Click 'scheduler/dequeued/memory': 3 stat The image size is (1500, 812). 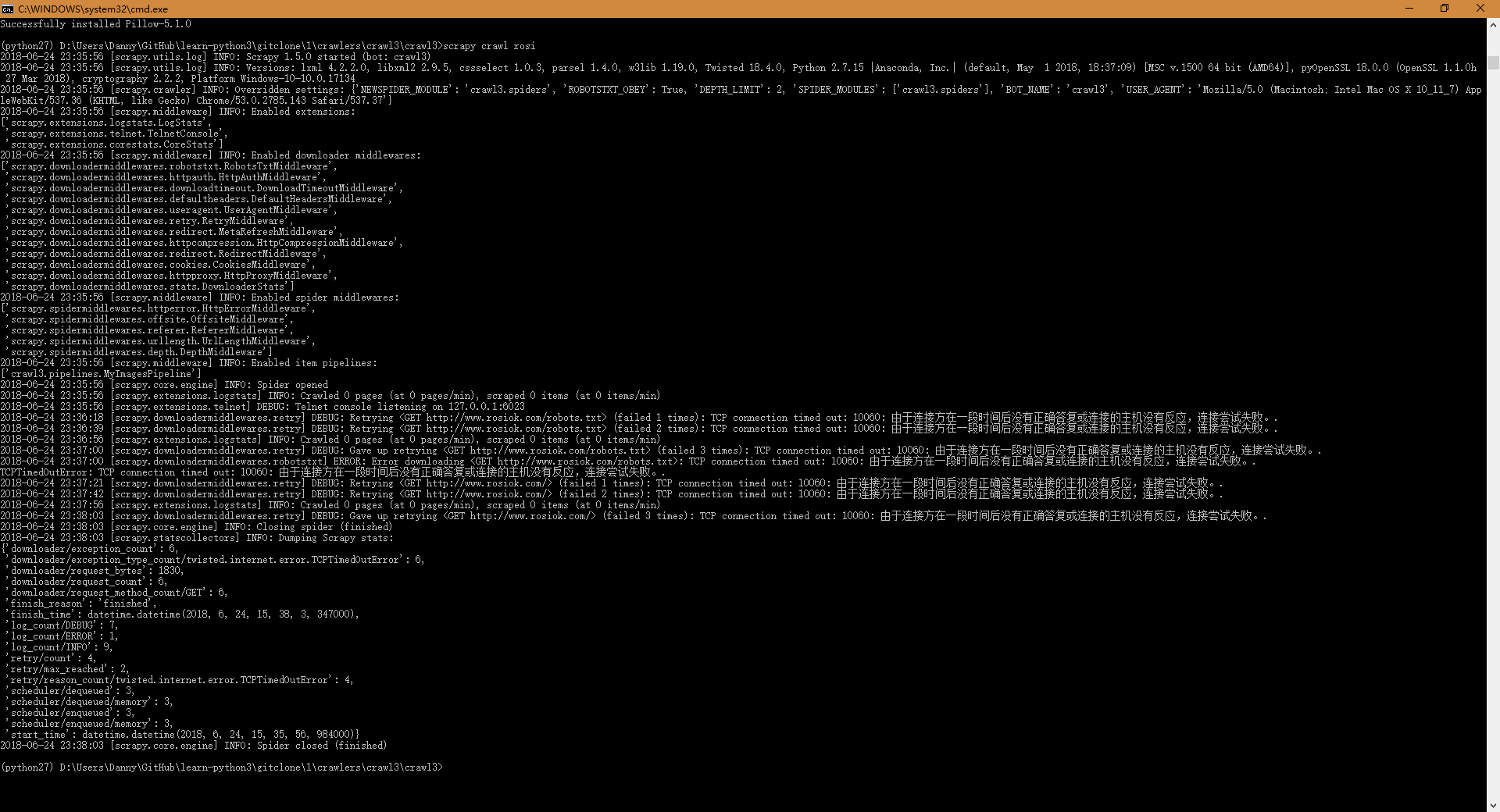pos(91,702)
